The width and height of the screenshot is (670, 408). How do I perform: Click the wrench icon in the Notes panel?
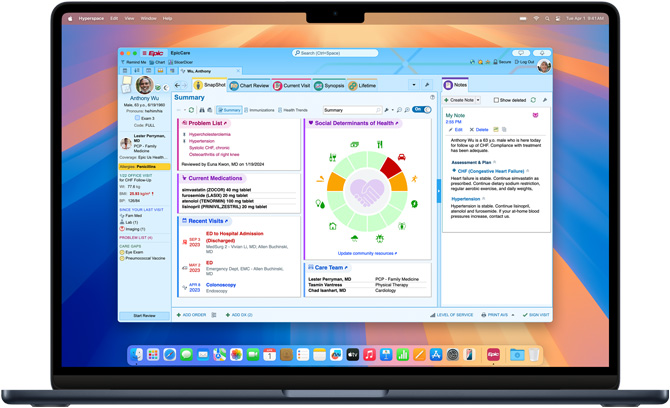(x=544, y=100)
